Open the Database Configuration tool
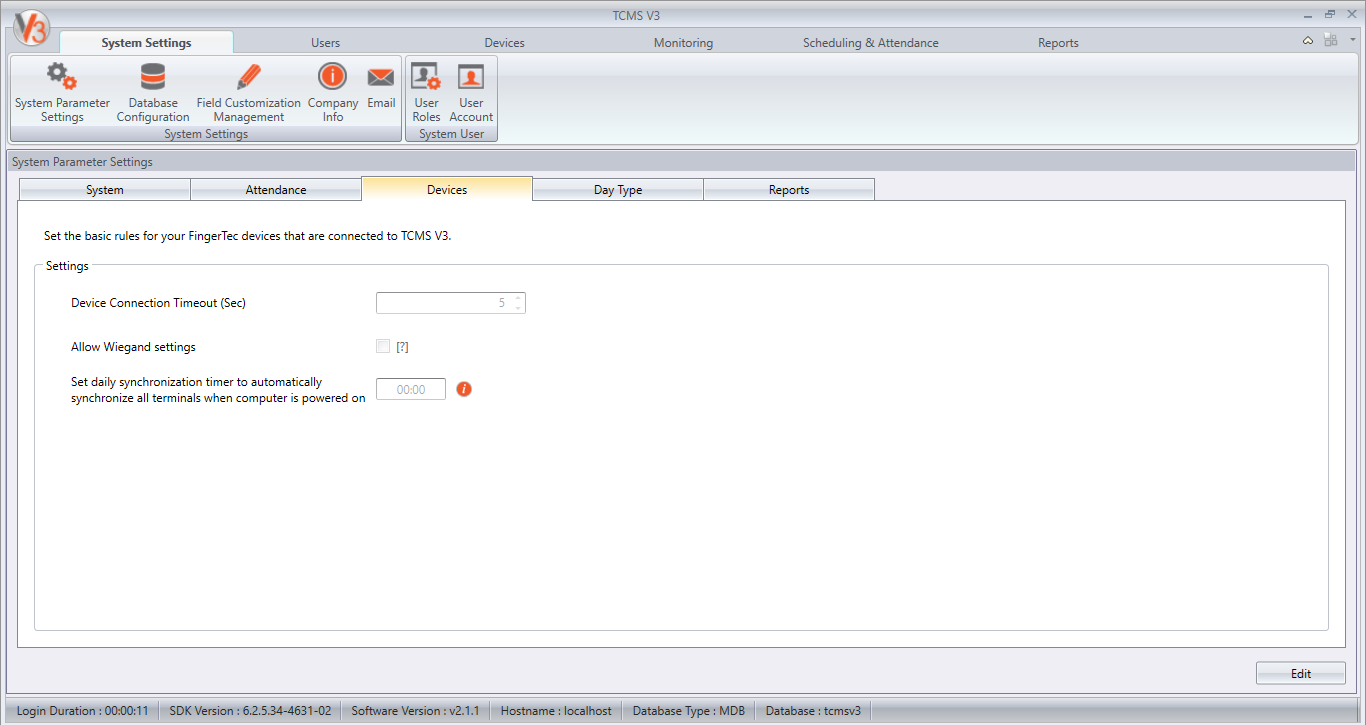This screenshot has height=725, width=1366. [153, 92]
